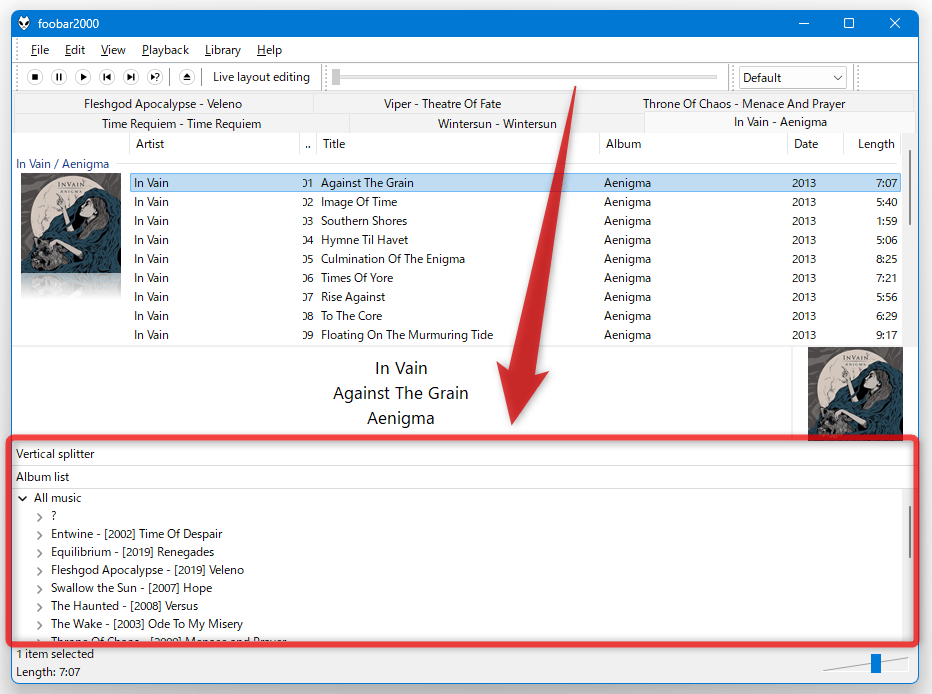Viewport: 932px width, 694px height.
Task: Sort playlist by Title column header
Action: pos(458,144)
